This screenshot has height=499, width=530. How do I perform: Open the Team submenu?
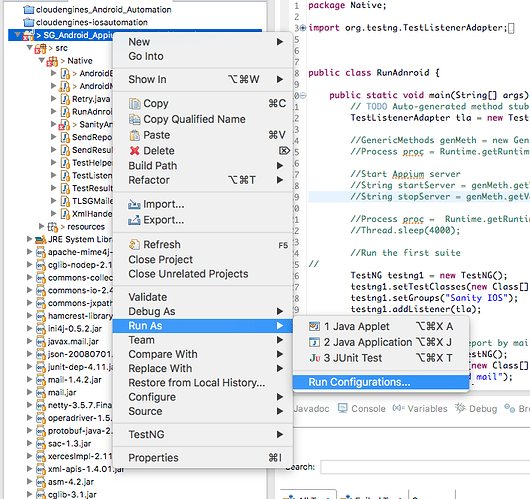(x=203, y=340)
